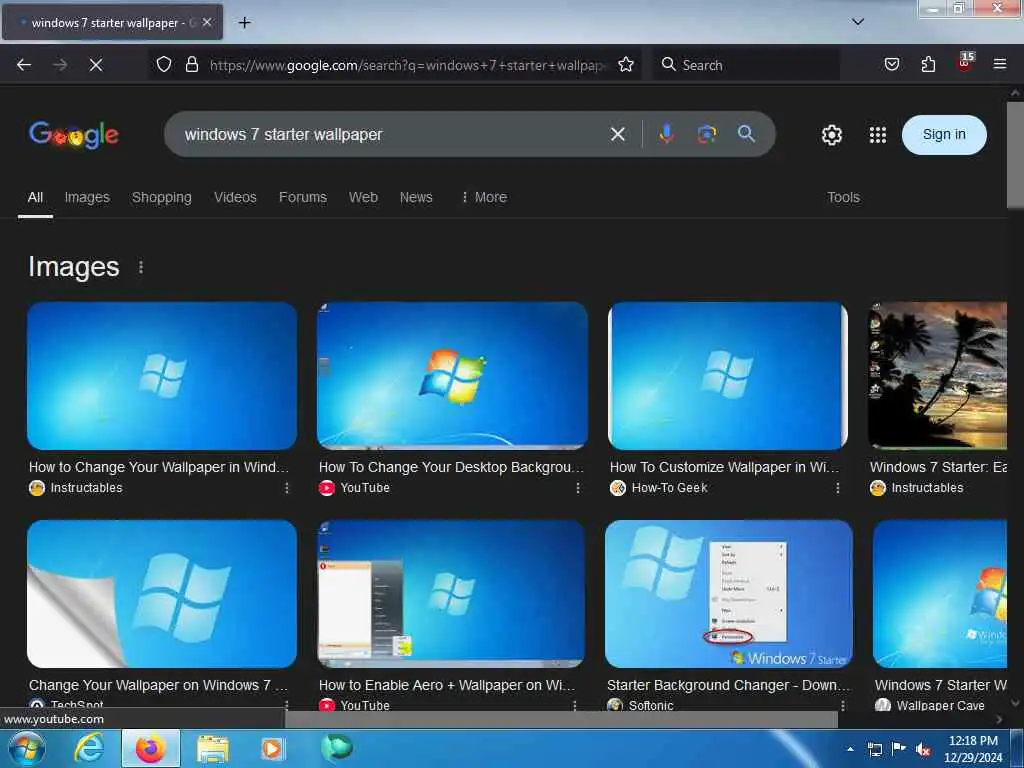This screenshot has width=1024, height=768.
Task: Click the site security padlock icon
Action: click(191, 64)
